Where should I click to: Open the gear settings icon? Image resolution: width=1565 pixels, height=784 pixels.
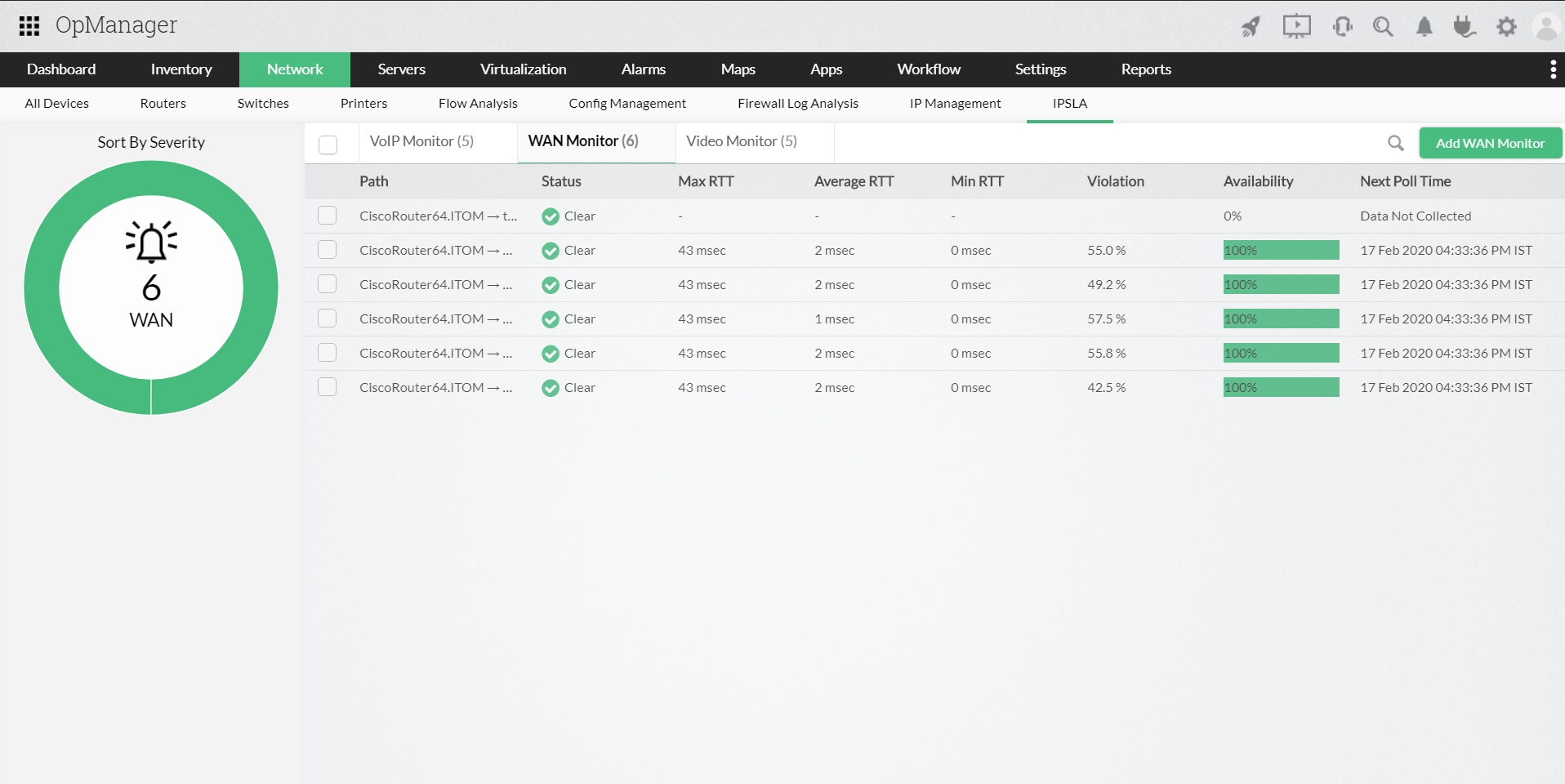click(1507, 27)
